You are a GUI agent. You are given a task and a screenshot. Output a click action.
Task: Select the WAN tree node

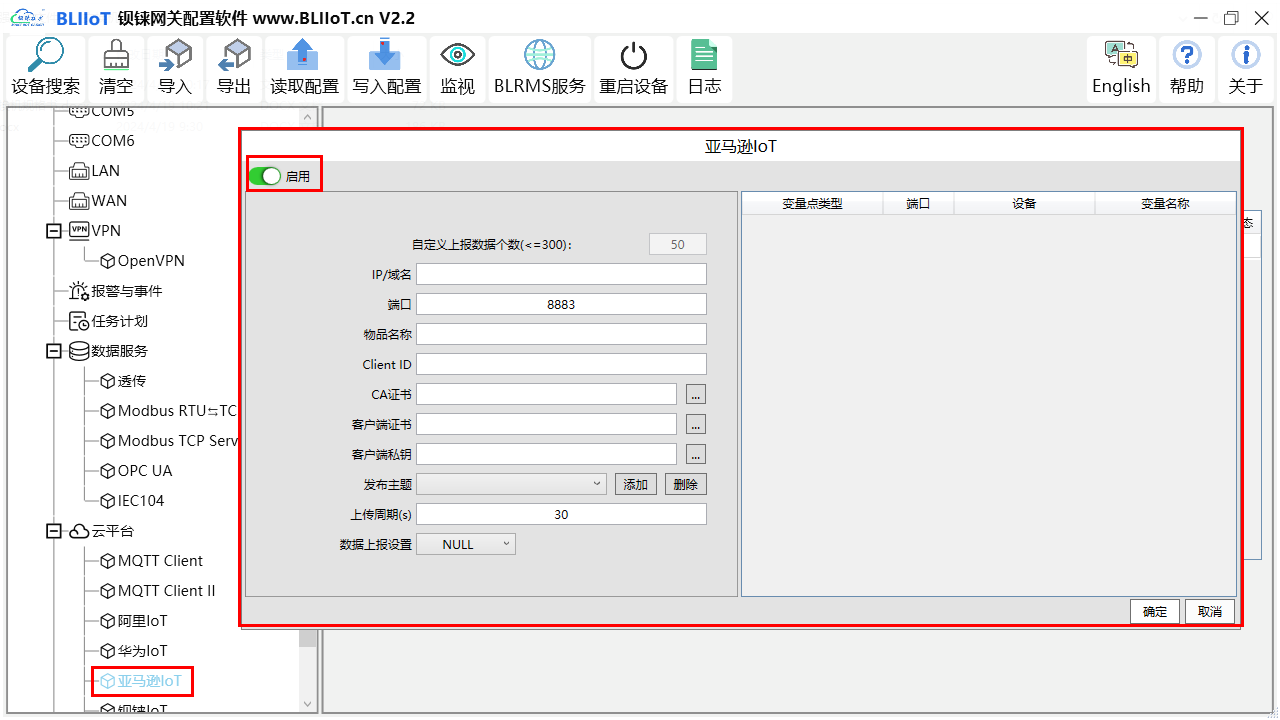(98, 201)
